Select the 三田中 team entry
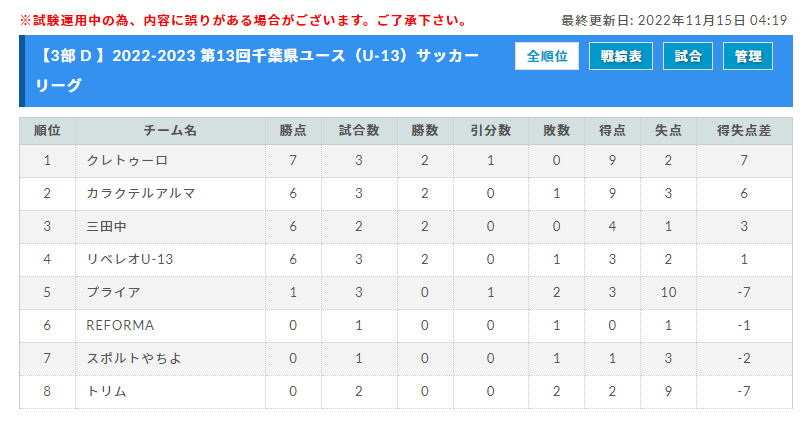This screenshot has width=812, height=428. pos(106,226)
